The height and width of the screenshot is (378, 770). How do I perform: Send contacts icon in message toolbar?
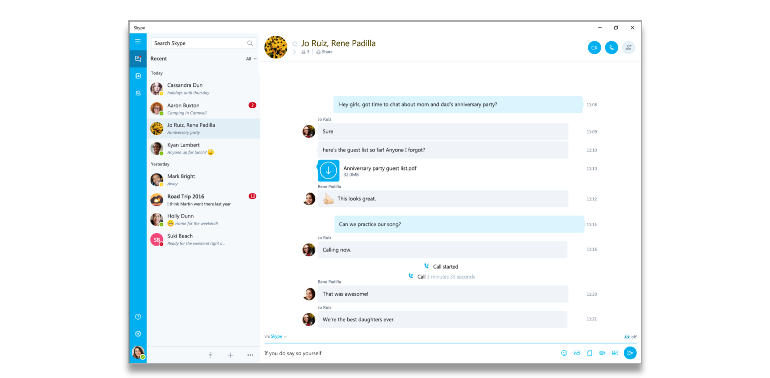pyautogui.click(x=615, y=353)
